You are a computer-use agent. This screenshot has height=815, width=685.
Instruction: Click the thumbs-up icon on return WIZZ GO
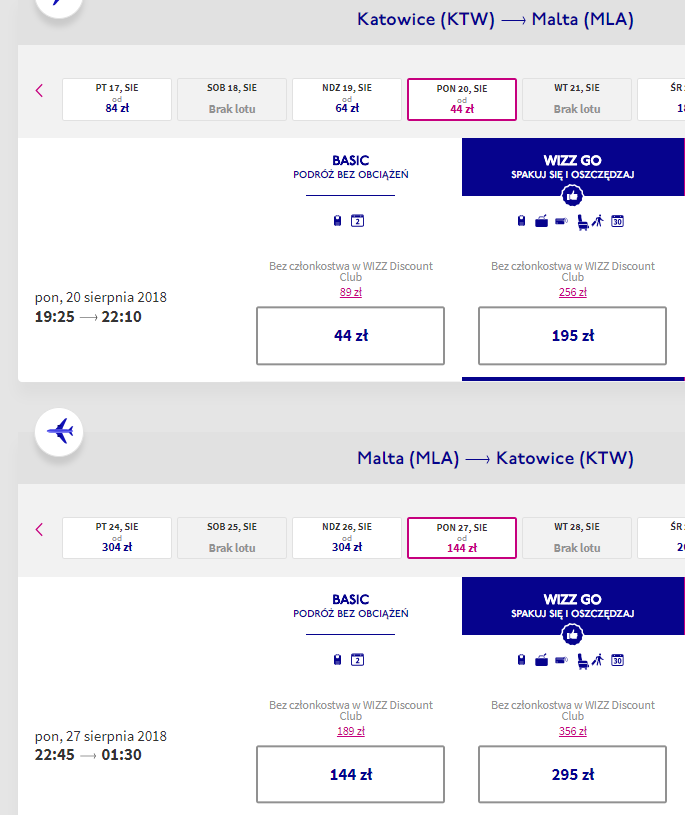(x=572, y=635)
